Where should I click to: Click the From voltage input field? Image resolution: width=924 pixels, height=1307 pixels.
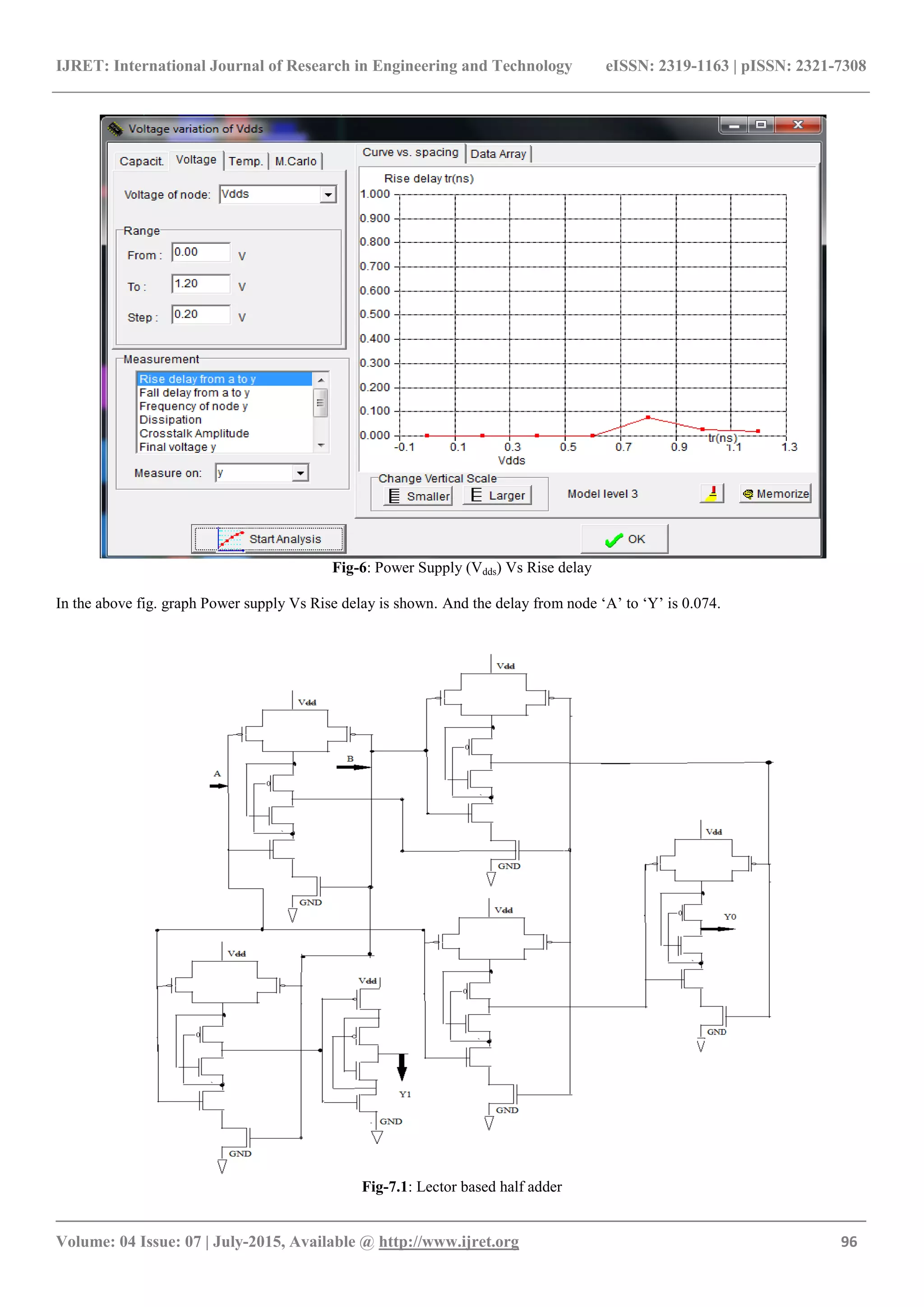pos(201,252)
